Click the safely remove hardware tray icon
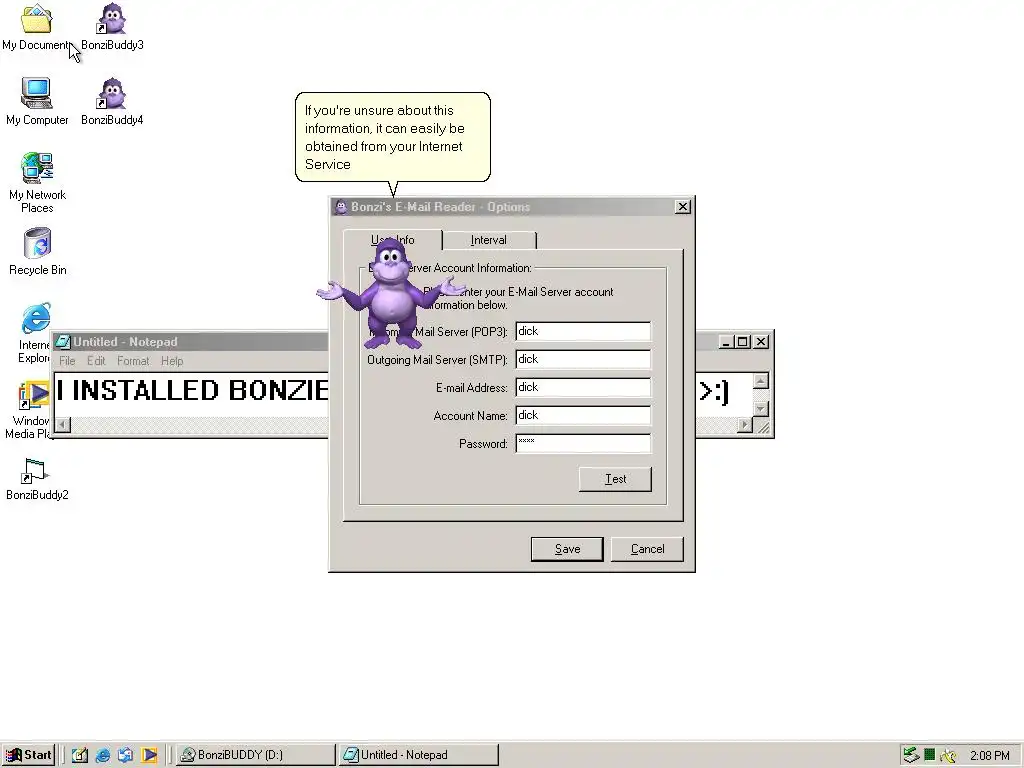Viewport: 1024px width, 768px height. click(911, 755)
